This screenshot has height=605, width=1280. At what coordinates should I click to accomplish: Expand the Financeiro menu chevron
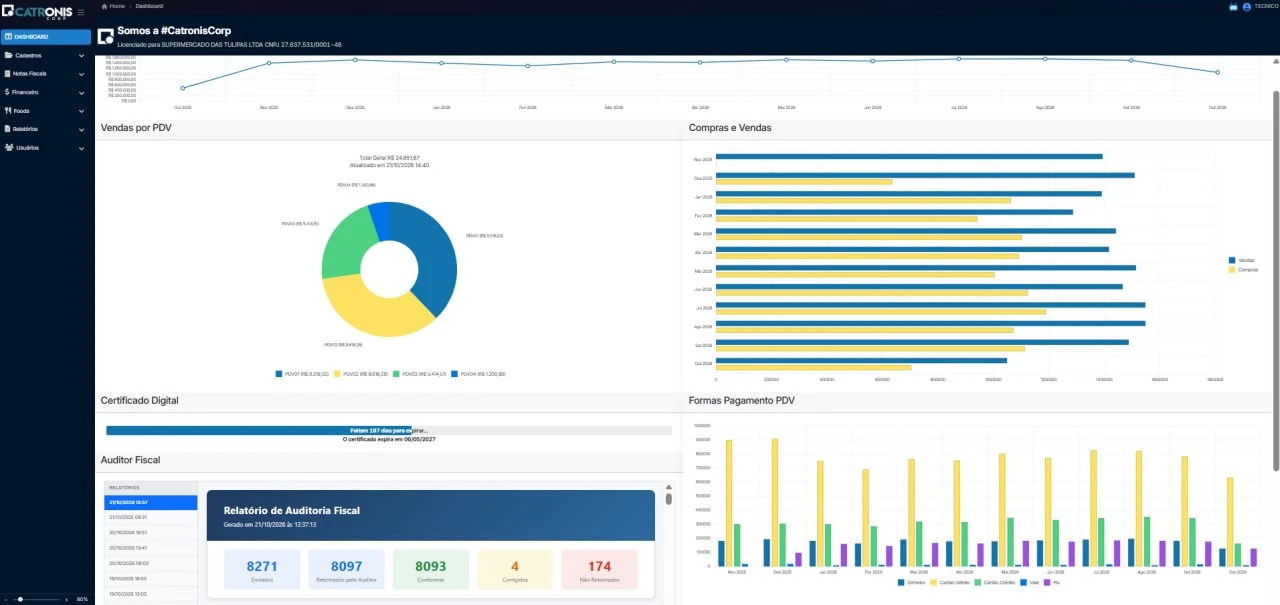point(81,93)
